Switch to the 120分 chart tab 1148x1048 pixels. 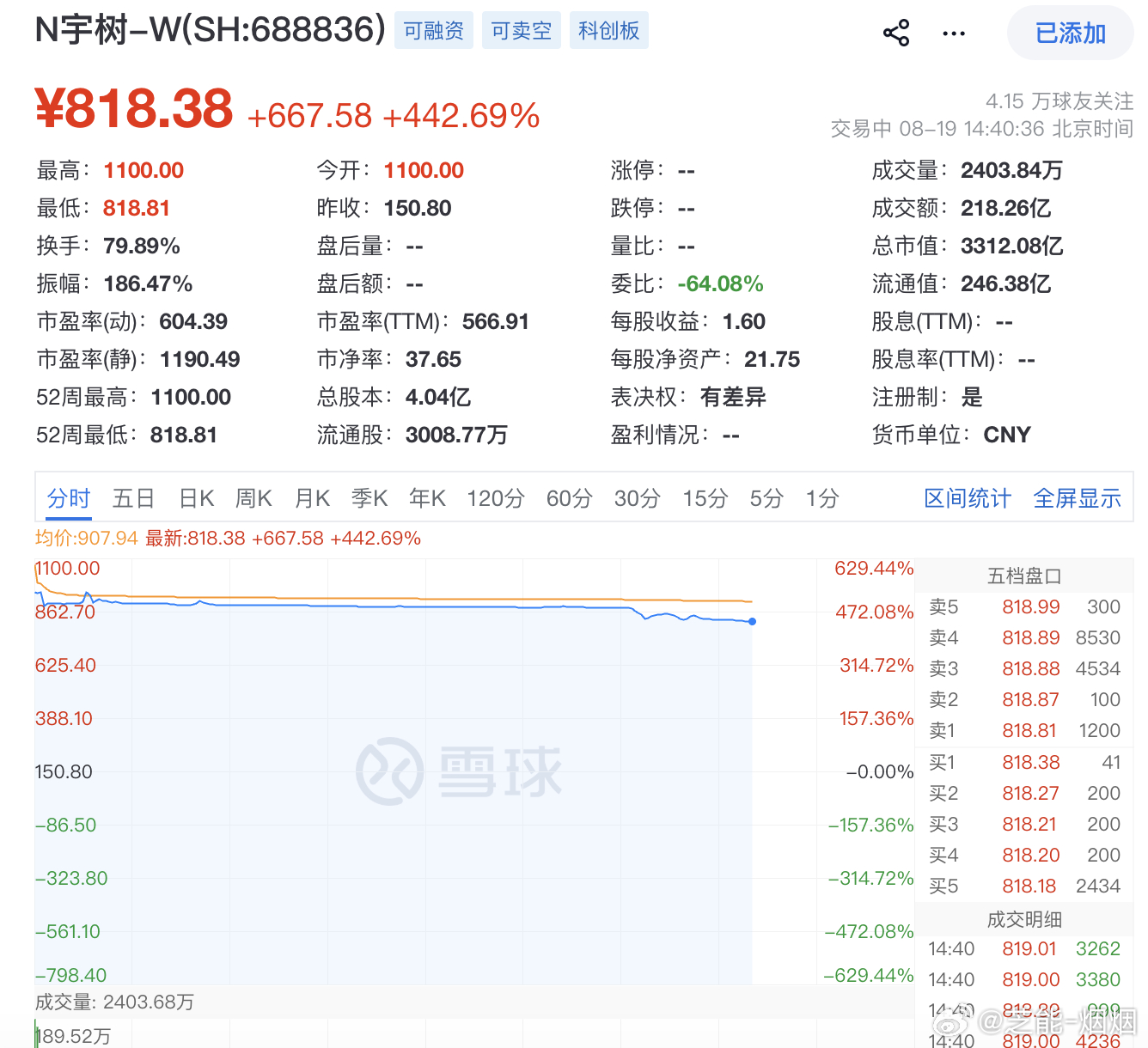[496, 498]
